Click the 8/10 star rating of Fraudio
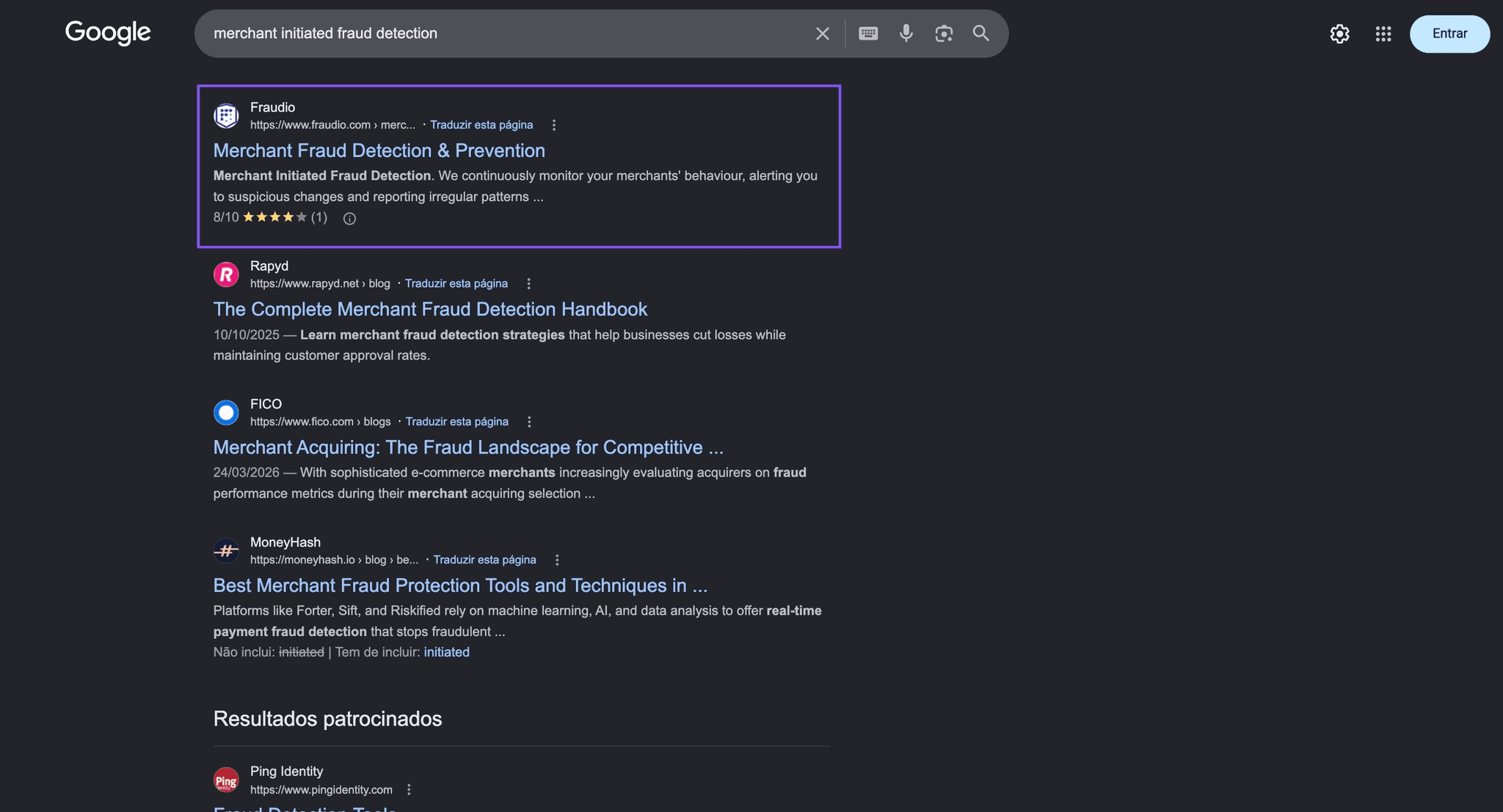 [x=270, y=217]
